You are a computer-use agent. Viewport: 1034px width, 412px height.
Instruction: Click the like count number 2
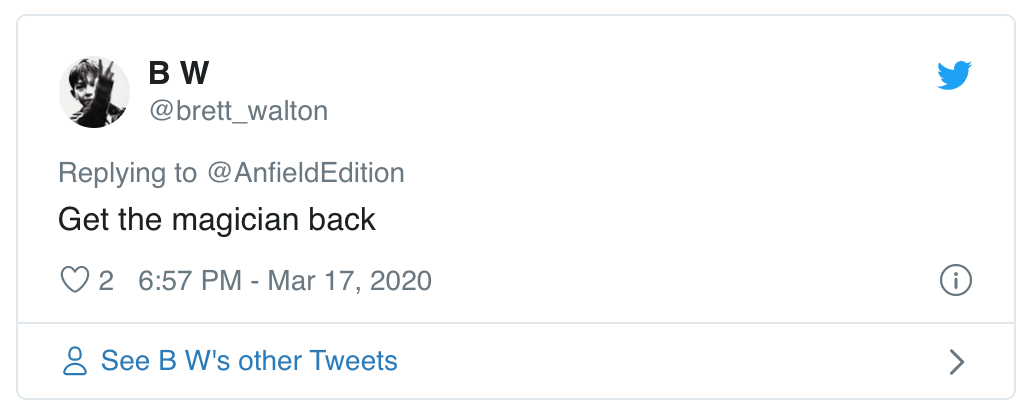click(x=106, y=280)
